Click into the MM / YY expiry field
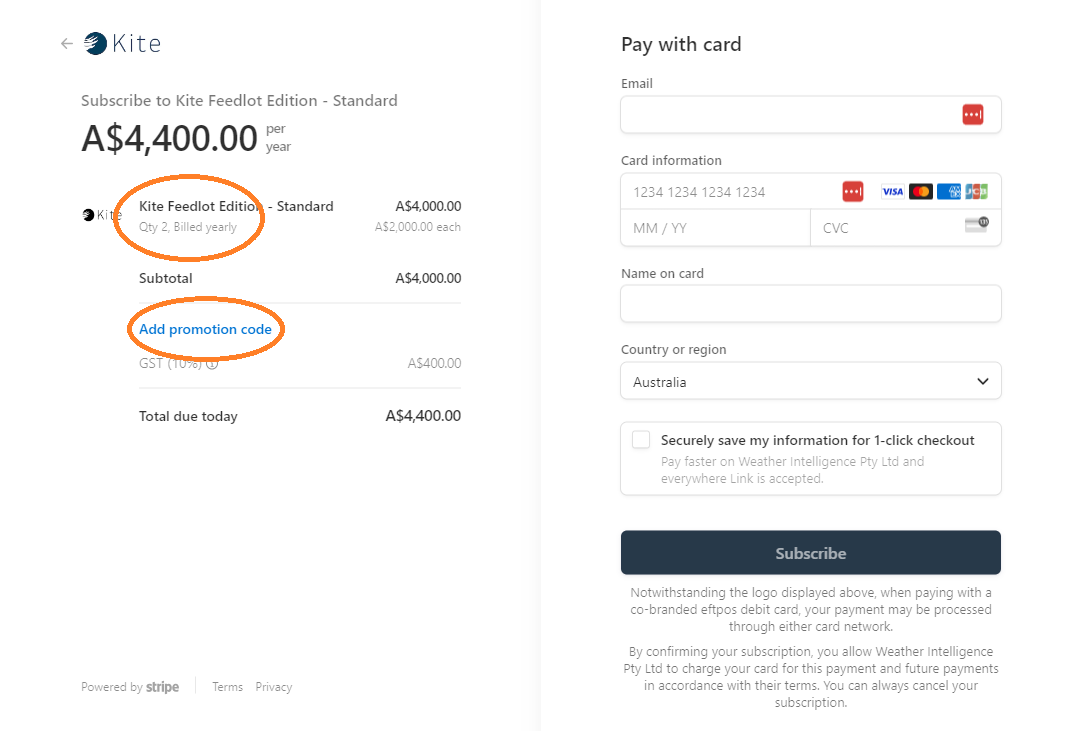Image resolution: width=1065 pixels, height=731 pixels. point(715,228)
